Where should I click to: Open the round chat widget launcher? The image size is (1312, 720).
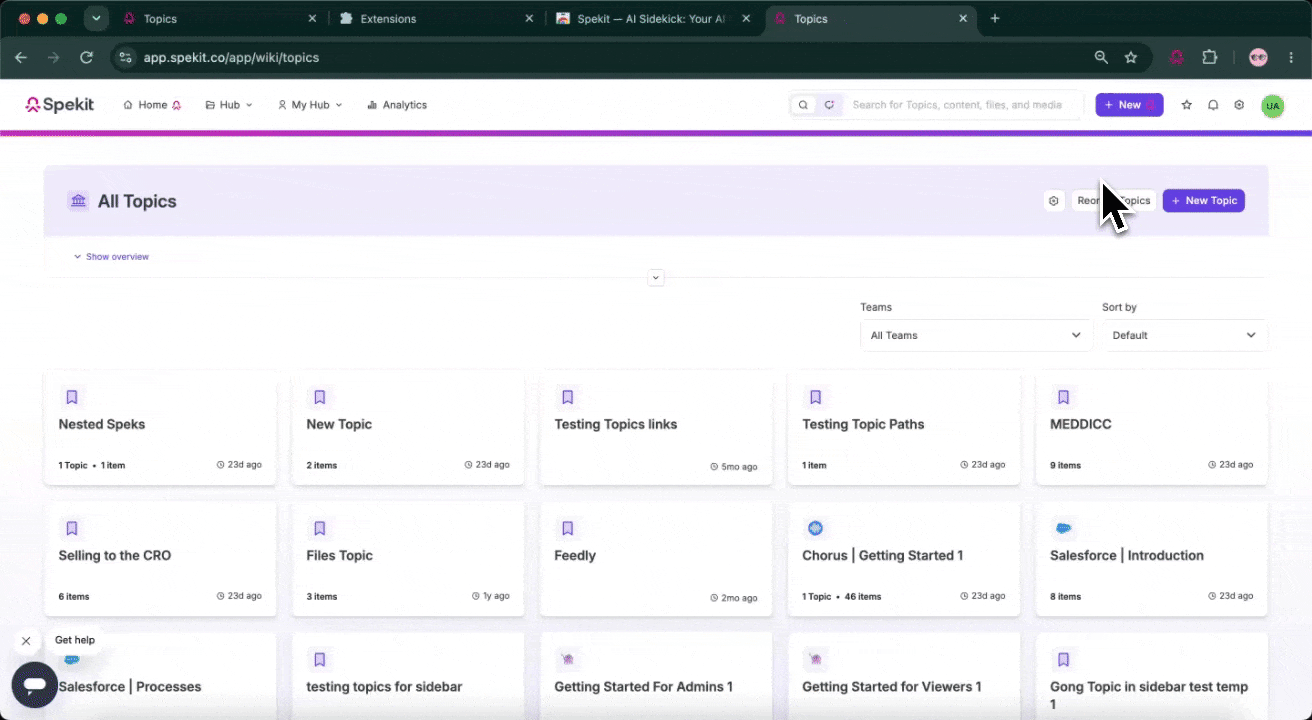[36, 685]
